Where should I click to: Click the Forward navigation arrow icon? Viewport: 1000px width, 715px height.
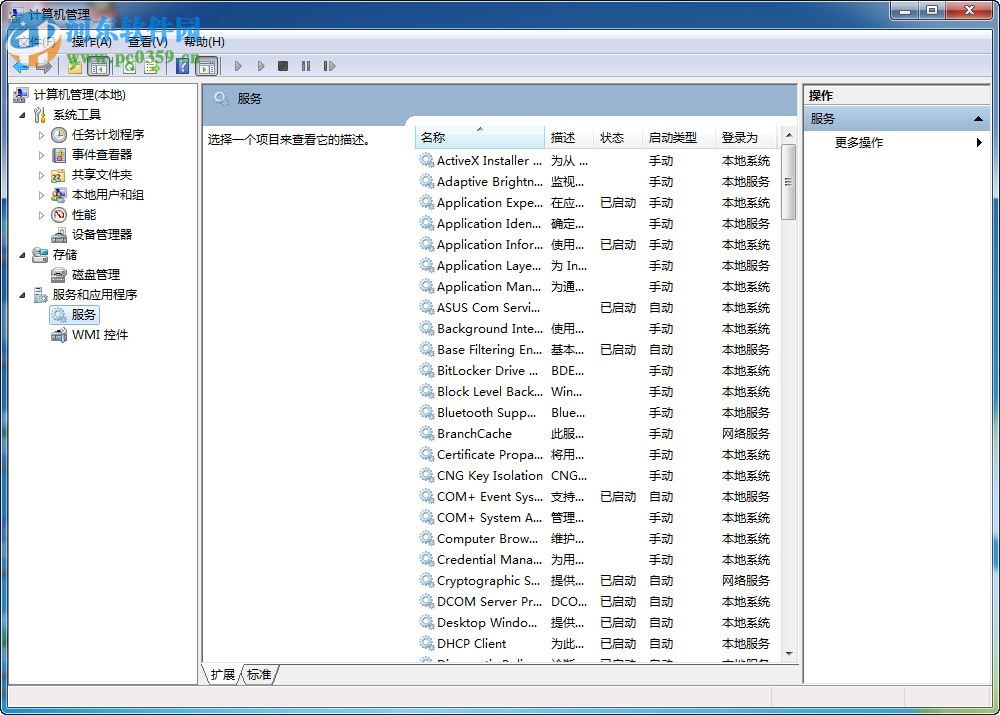tap(45, 66)
